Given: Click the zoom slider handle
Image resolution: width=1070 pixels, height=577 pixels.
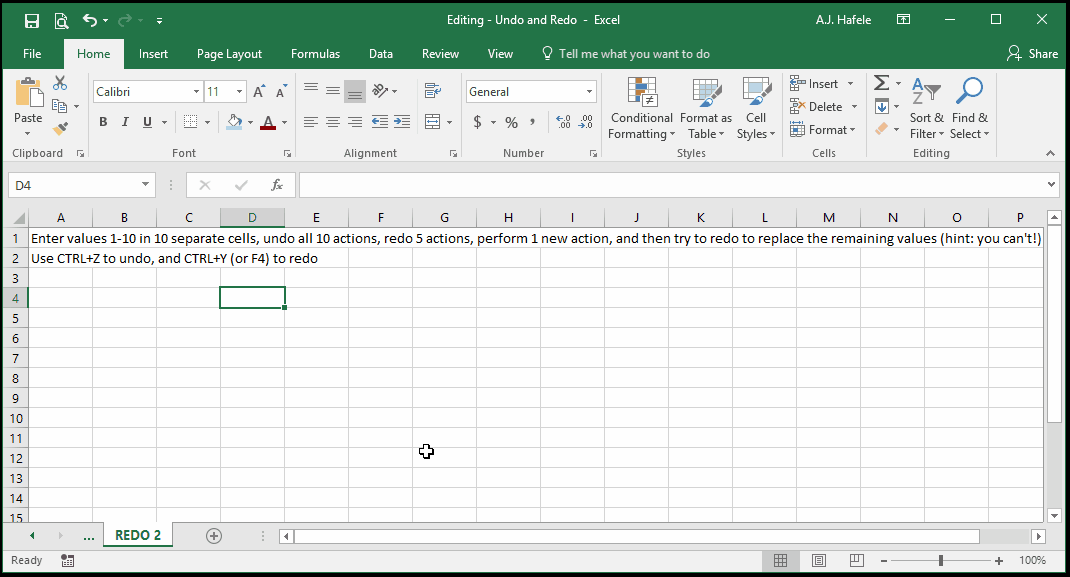Looking at the screenshot, I should [941, 561].
